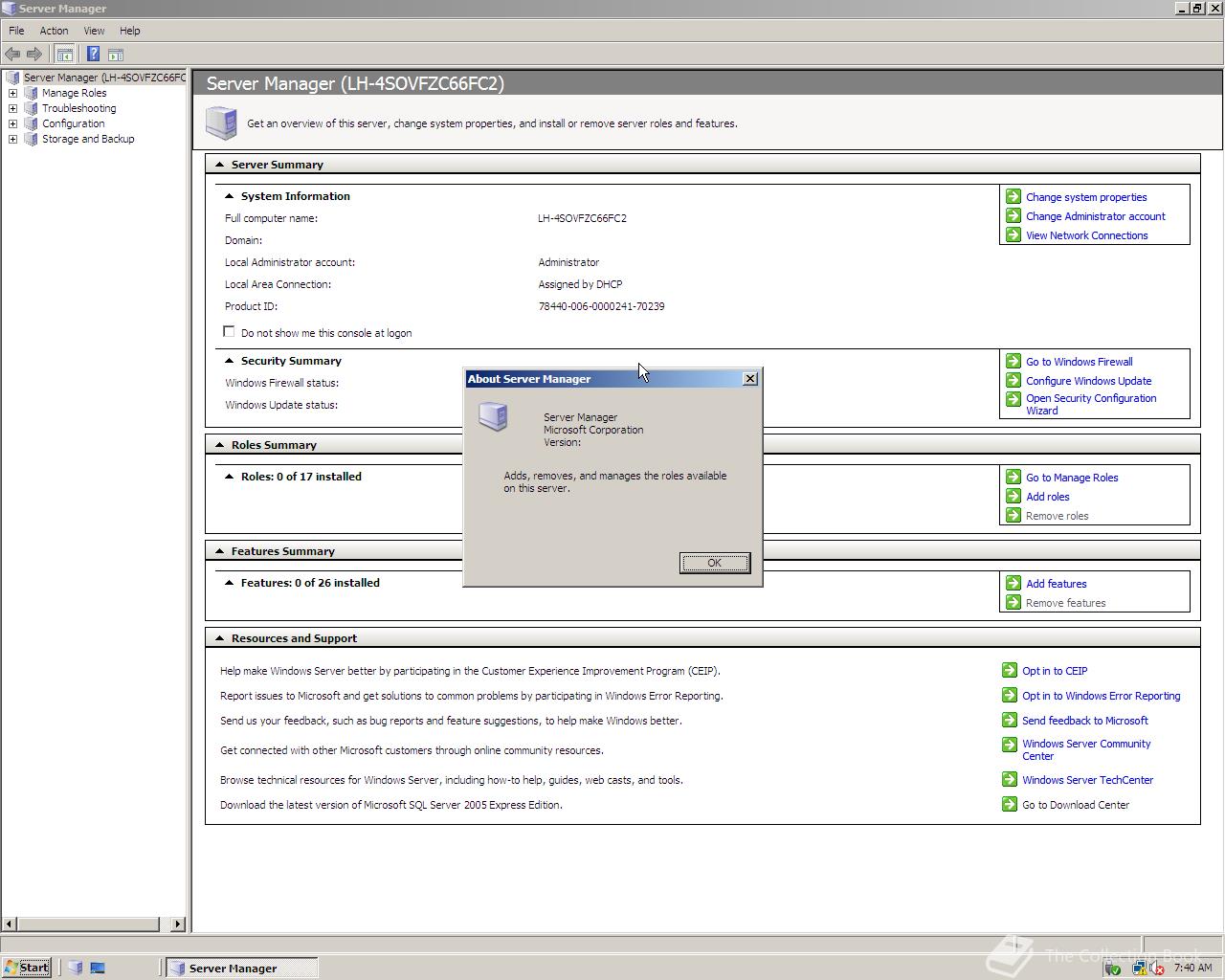Collapse the Server Summary section
Viewport: 1225px width, 980px height.
[219, 165]
